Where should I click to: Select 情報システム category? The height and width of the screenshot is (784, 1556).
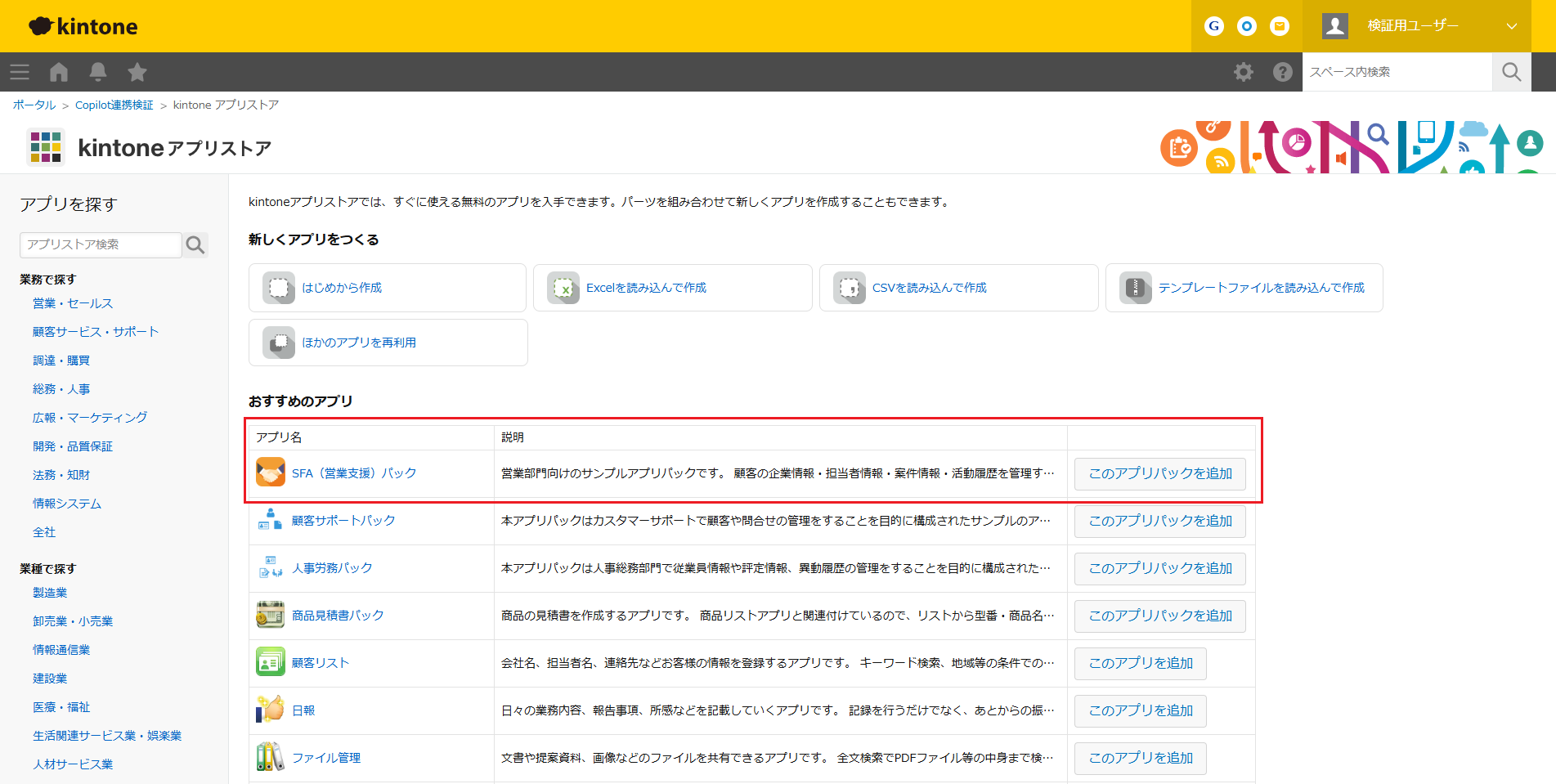pyautogui.click(x=67, y=504)
